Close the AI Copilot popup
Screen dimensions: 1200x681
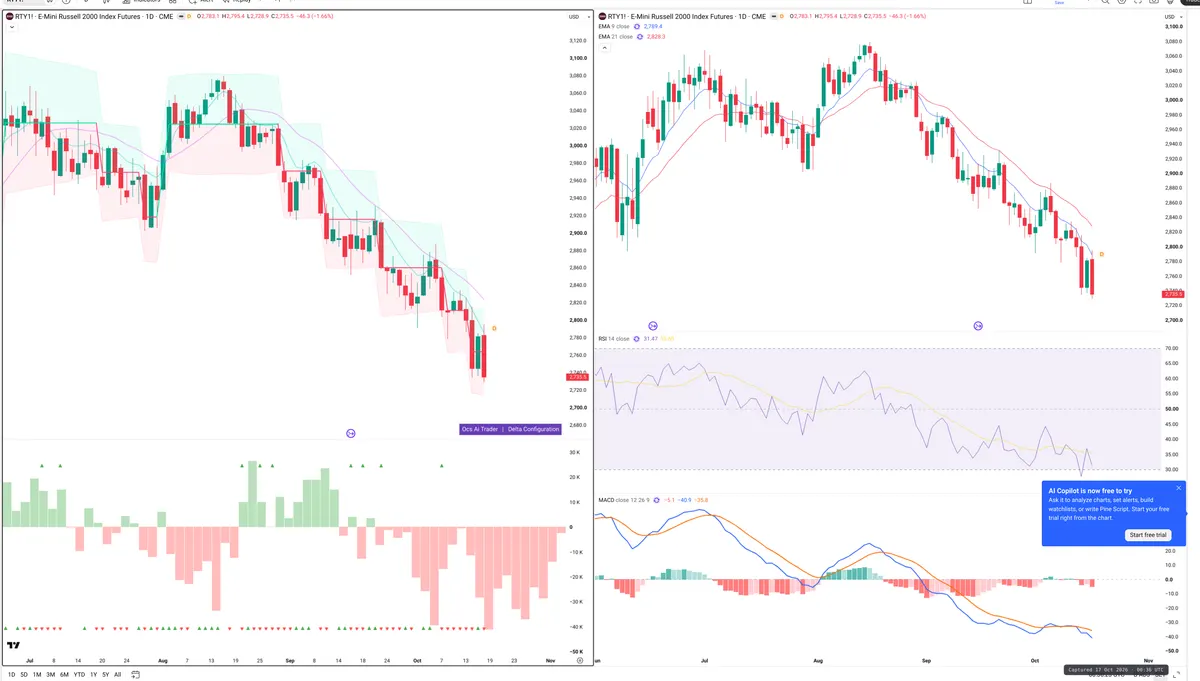pos(1178,488)
